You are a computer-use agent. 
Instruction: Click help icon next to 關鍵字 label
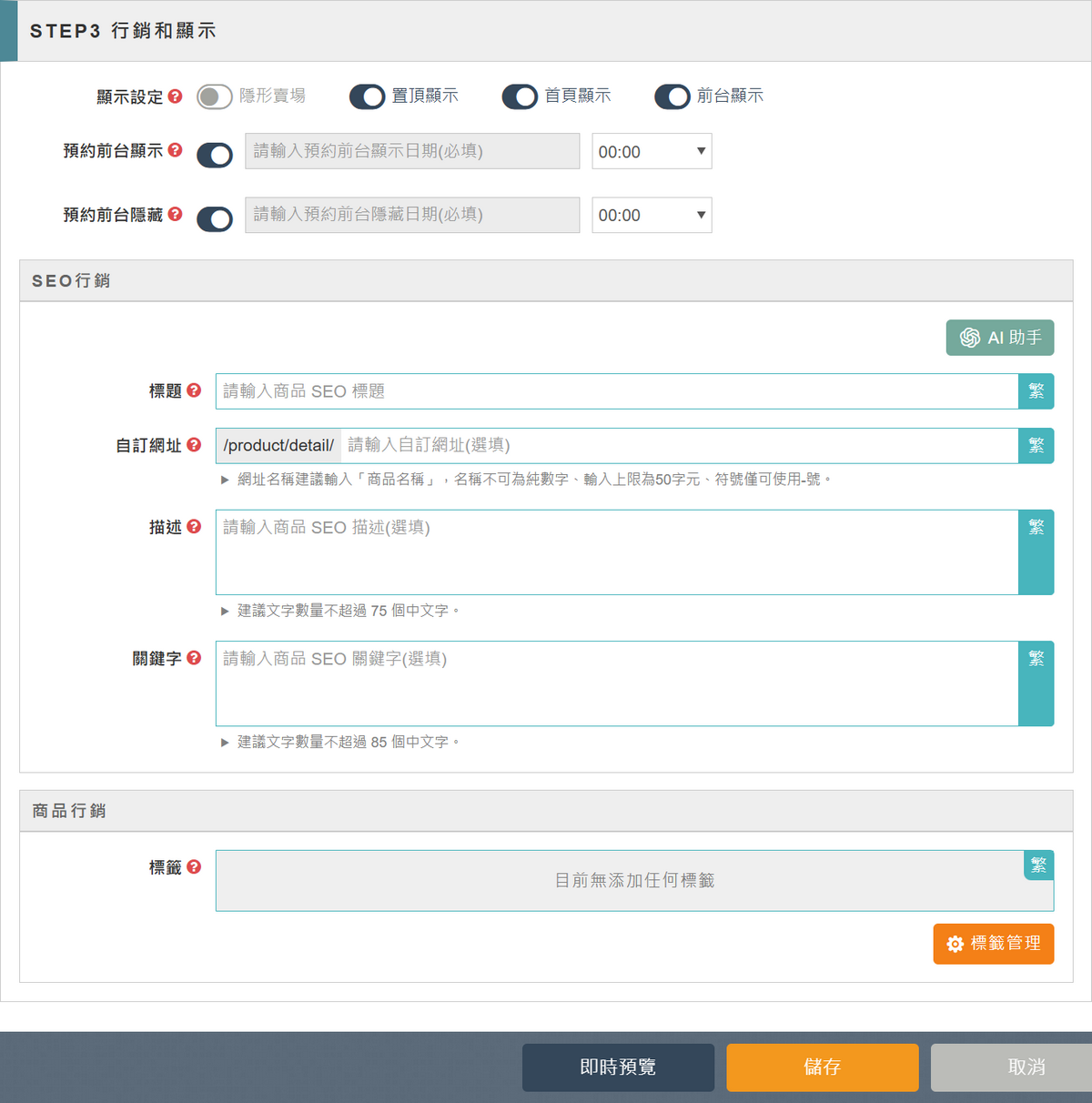(x=194, y=658)
